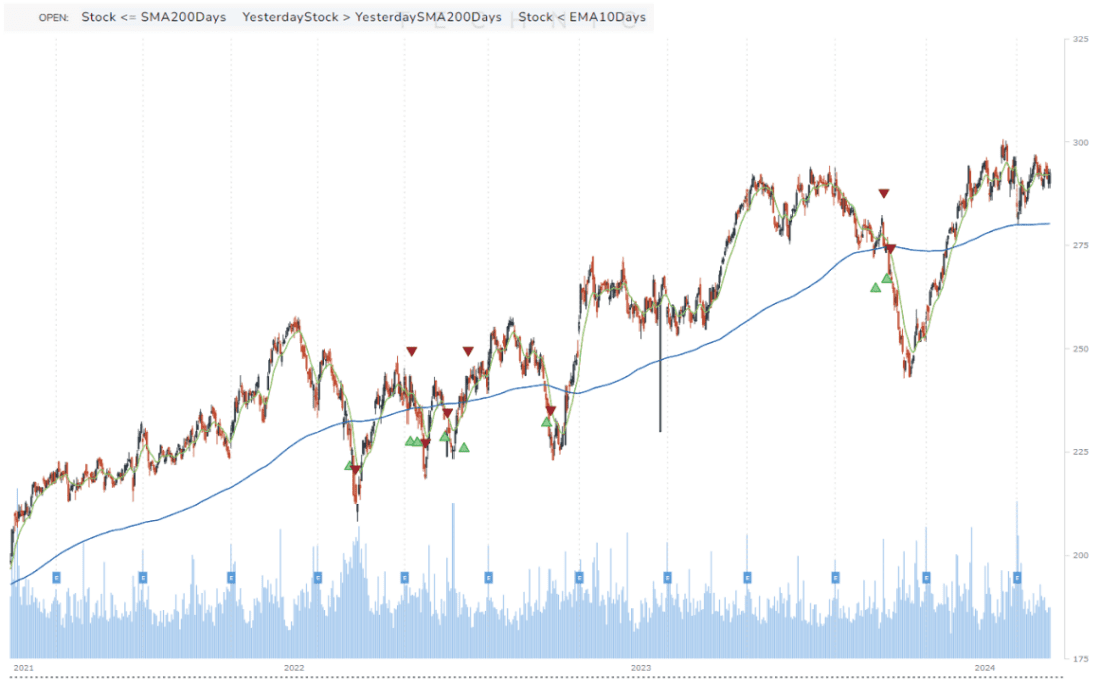The width and height of the screenshot is (1100, 683).
Task: Click the red sell triangle near the late-2023 peak
Action: [x=884, y=193]
